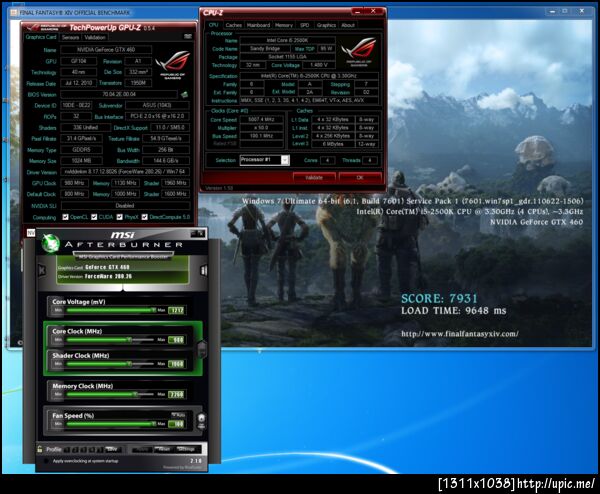Click the small NV icon beside Afterburner

31,233
